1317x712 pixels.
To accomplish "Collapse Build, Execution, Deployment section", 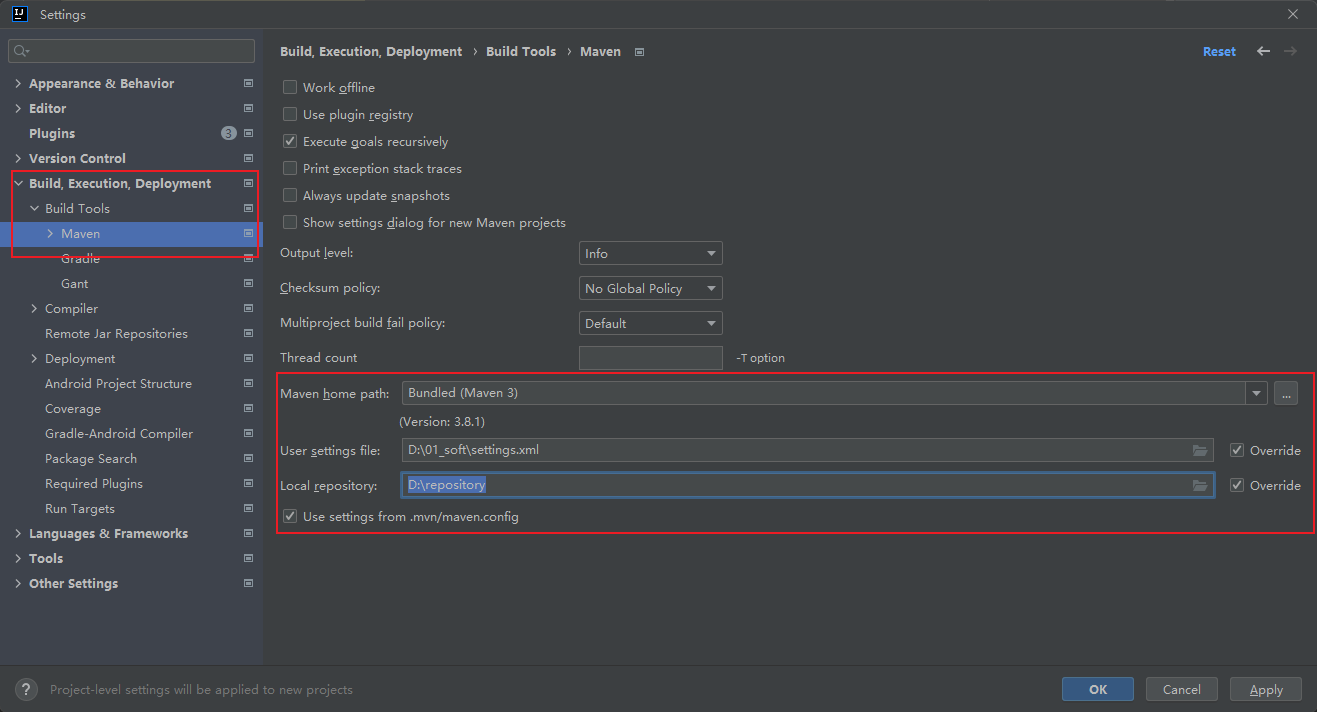I will (x=18, y=184).
